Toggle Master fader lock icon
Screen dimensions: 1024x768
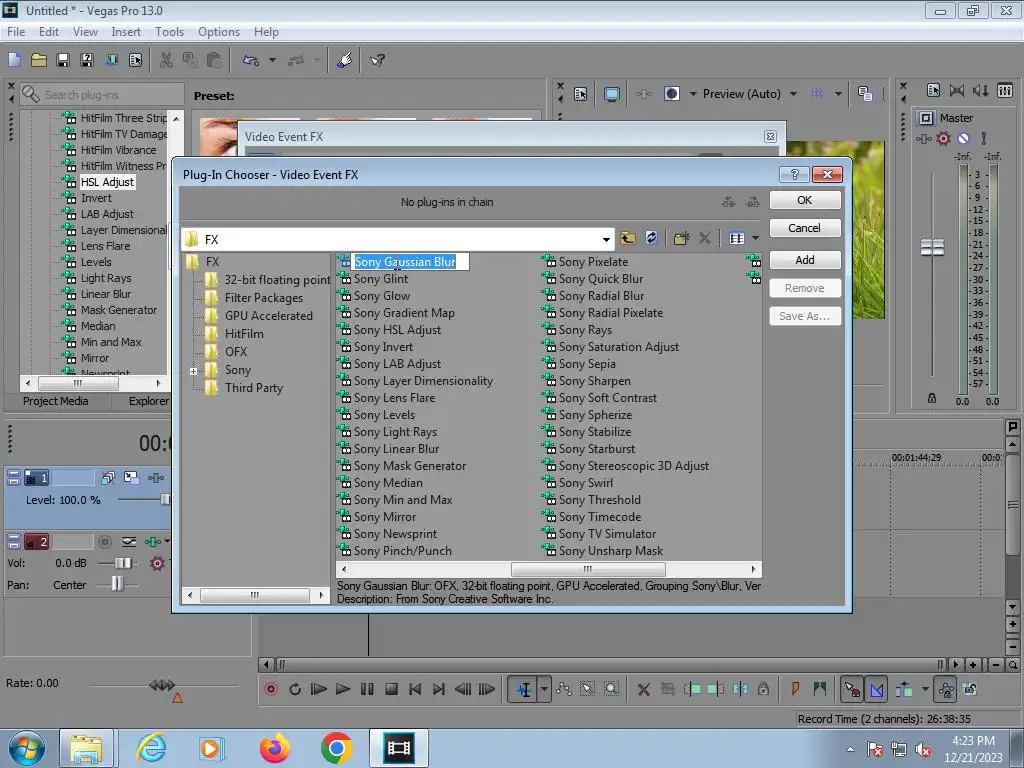coord(932,398)
